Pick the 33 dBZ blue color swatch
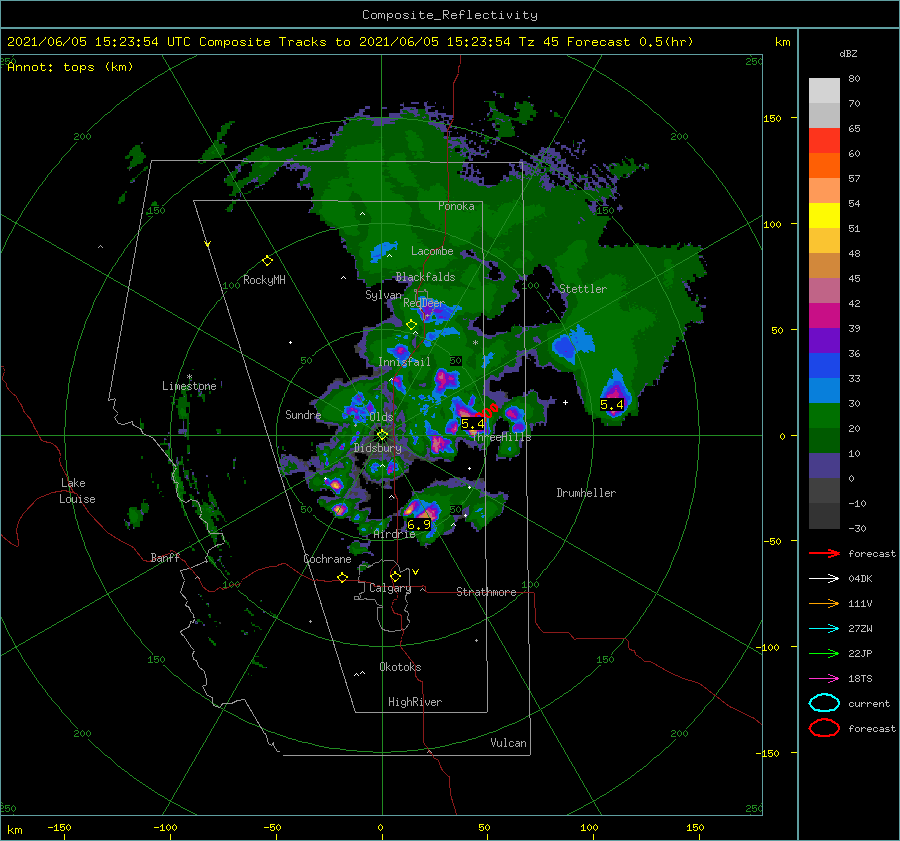Viewport: 900px width, 841px height. coord(824,390)
